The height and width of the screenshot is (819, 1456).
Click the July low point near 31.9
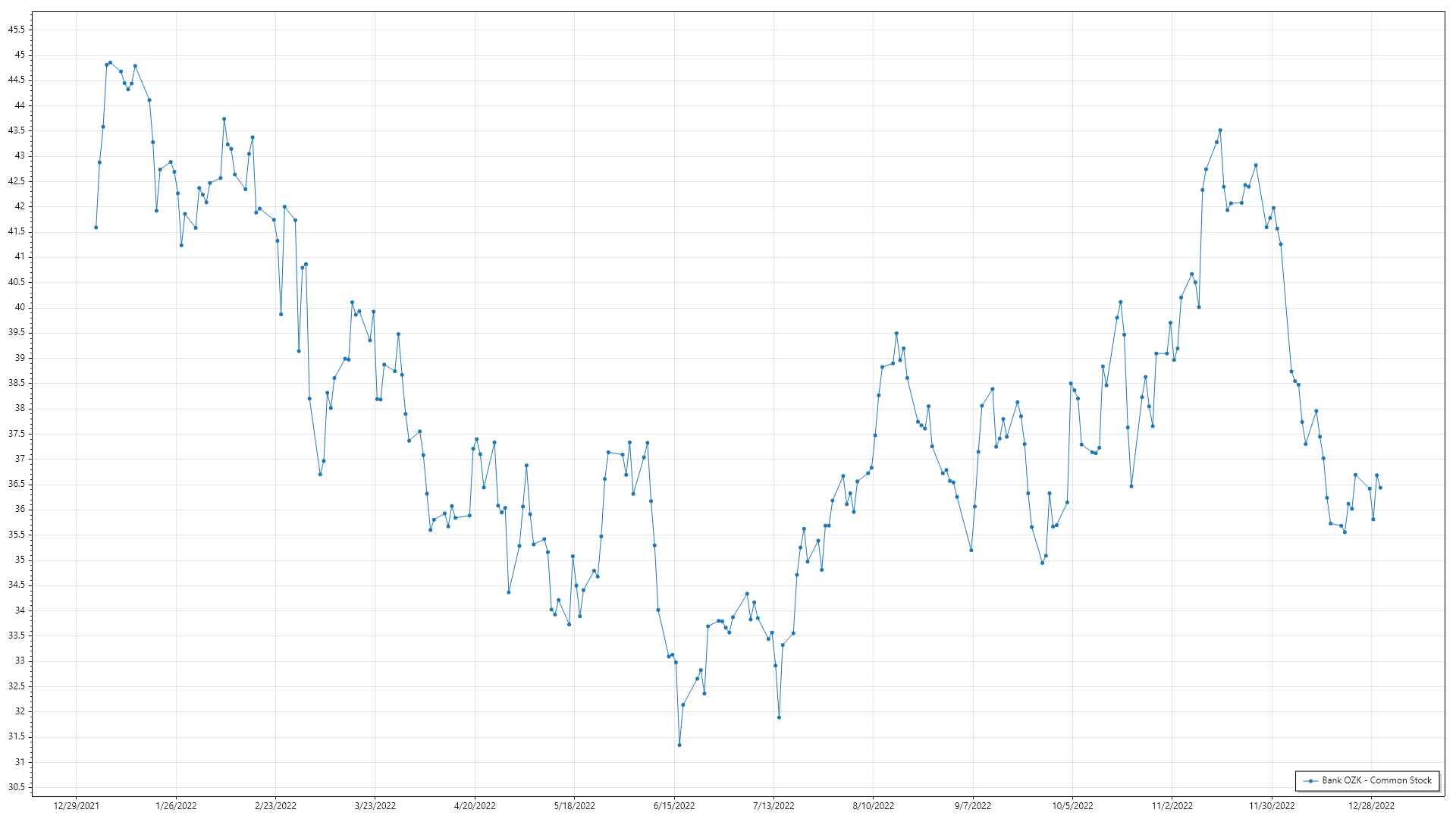(779, 717)
